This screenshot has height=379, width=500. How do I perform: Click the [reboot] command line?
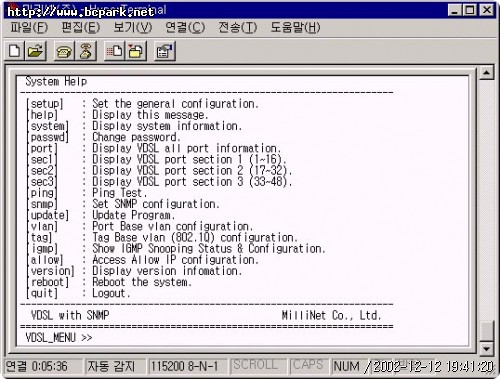109,282
